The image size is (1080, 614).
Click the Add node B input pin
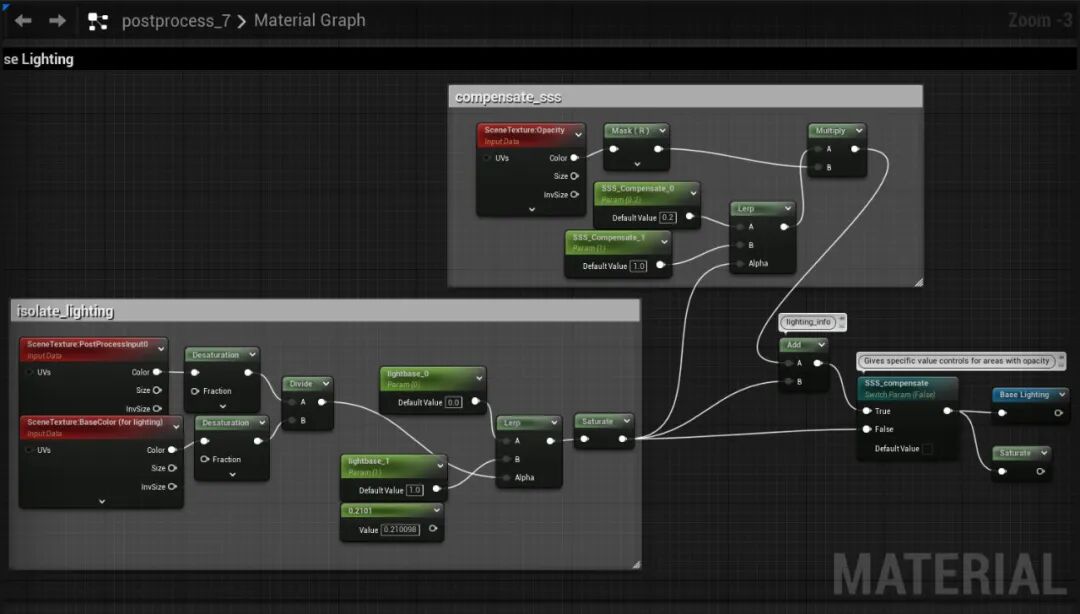788,381
